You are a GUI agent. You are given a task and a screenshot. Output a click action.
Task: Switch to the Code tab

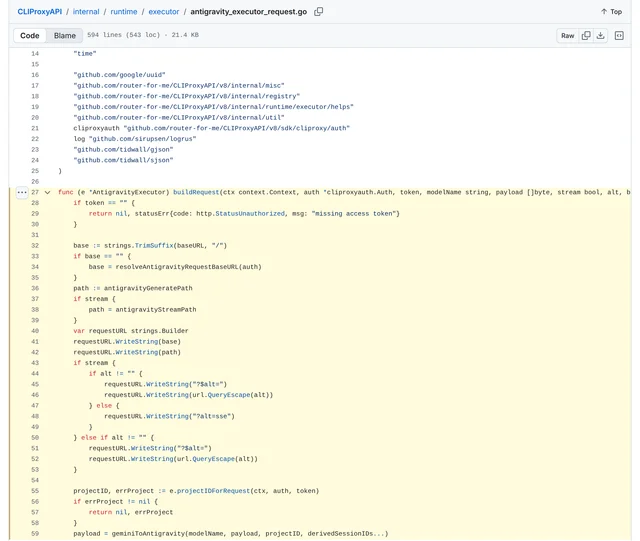[x=30, y=36]
